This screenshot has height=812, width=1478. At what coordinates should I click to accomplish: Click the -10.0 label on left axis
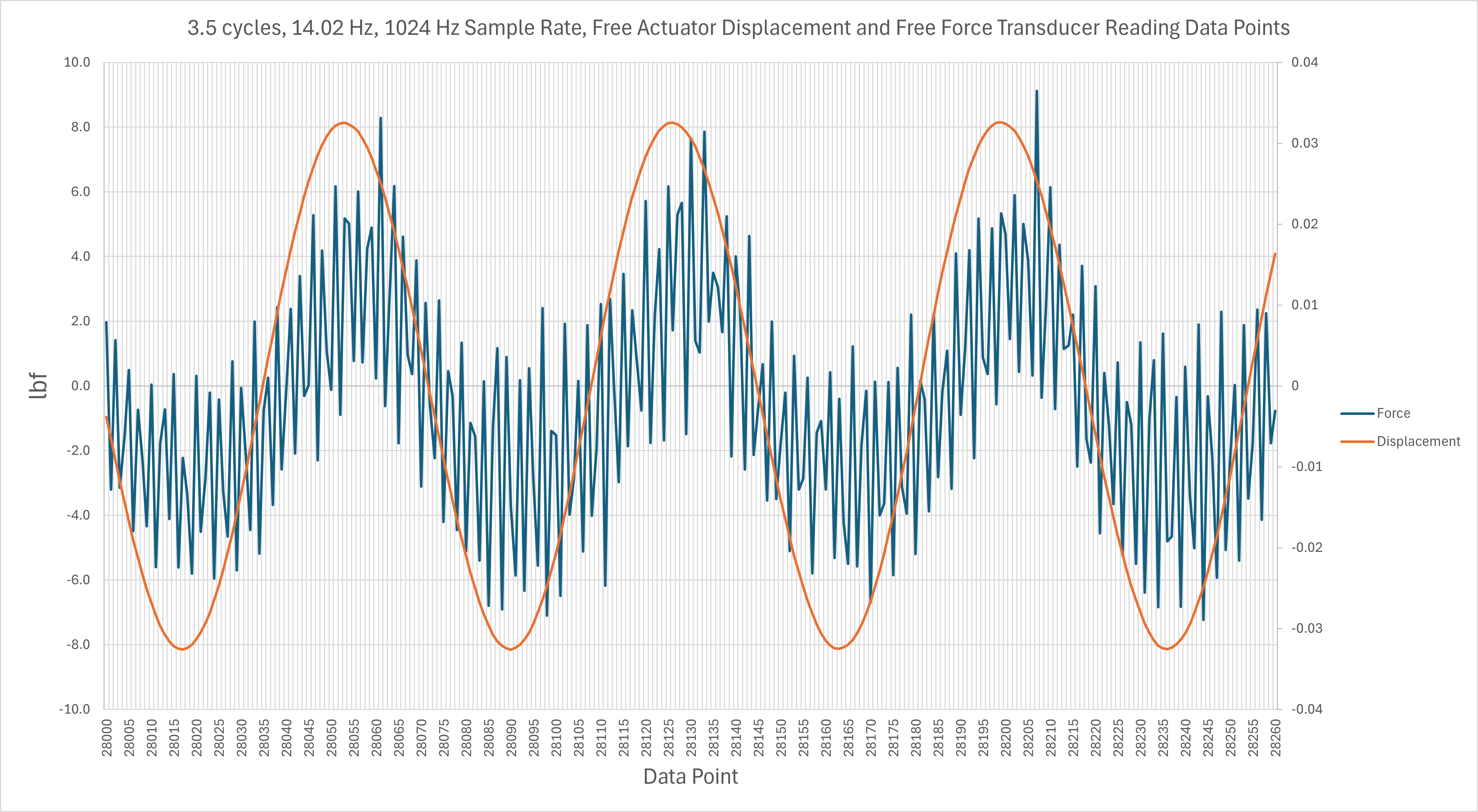pyautogui.click(x=75, y=709)
